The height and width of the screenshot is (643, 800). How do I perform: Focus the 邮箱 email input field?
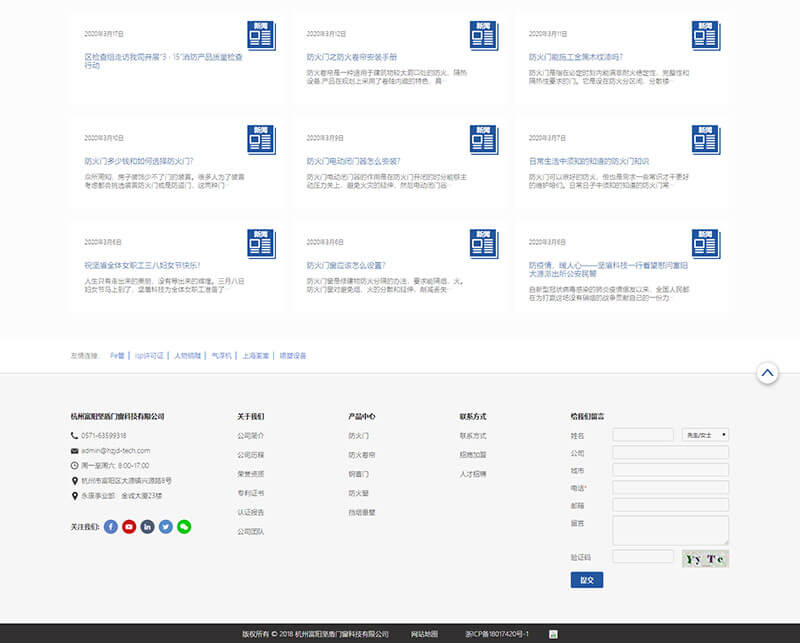pos(670,505)
